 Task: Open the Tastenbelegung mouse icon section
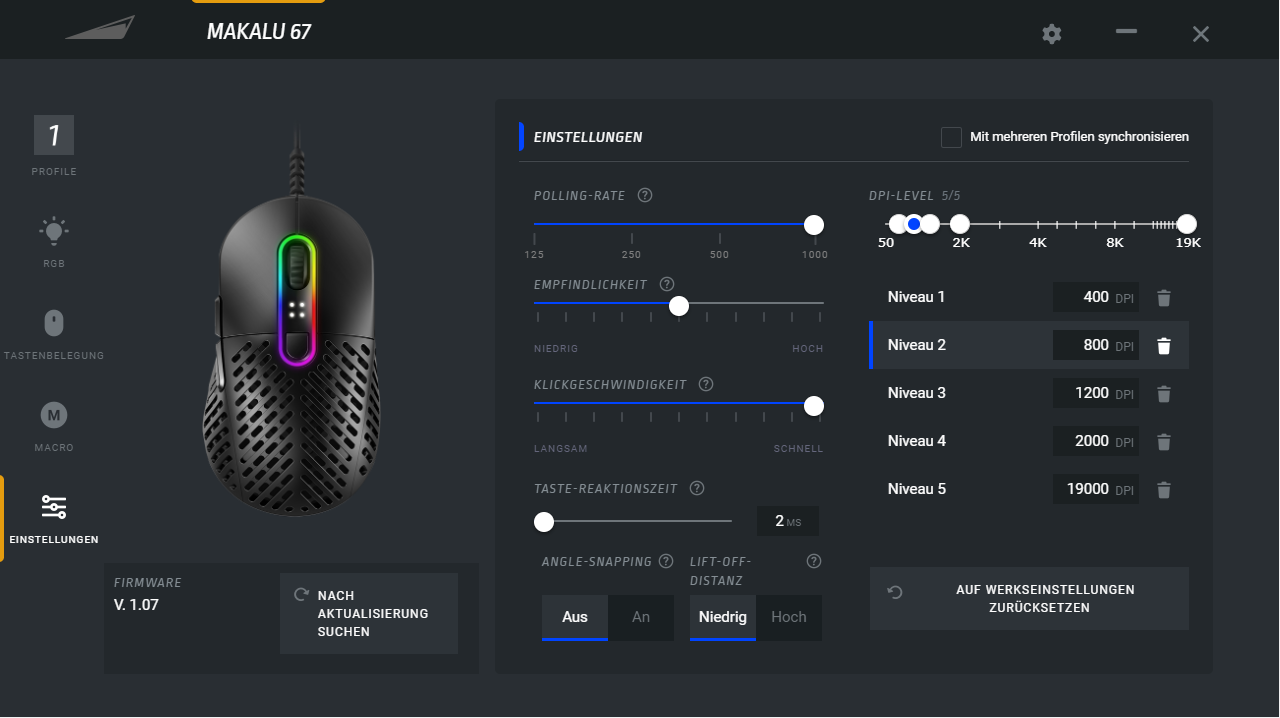point(54,334)
